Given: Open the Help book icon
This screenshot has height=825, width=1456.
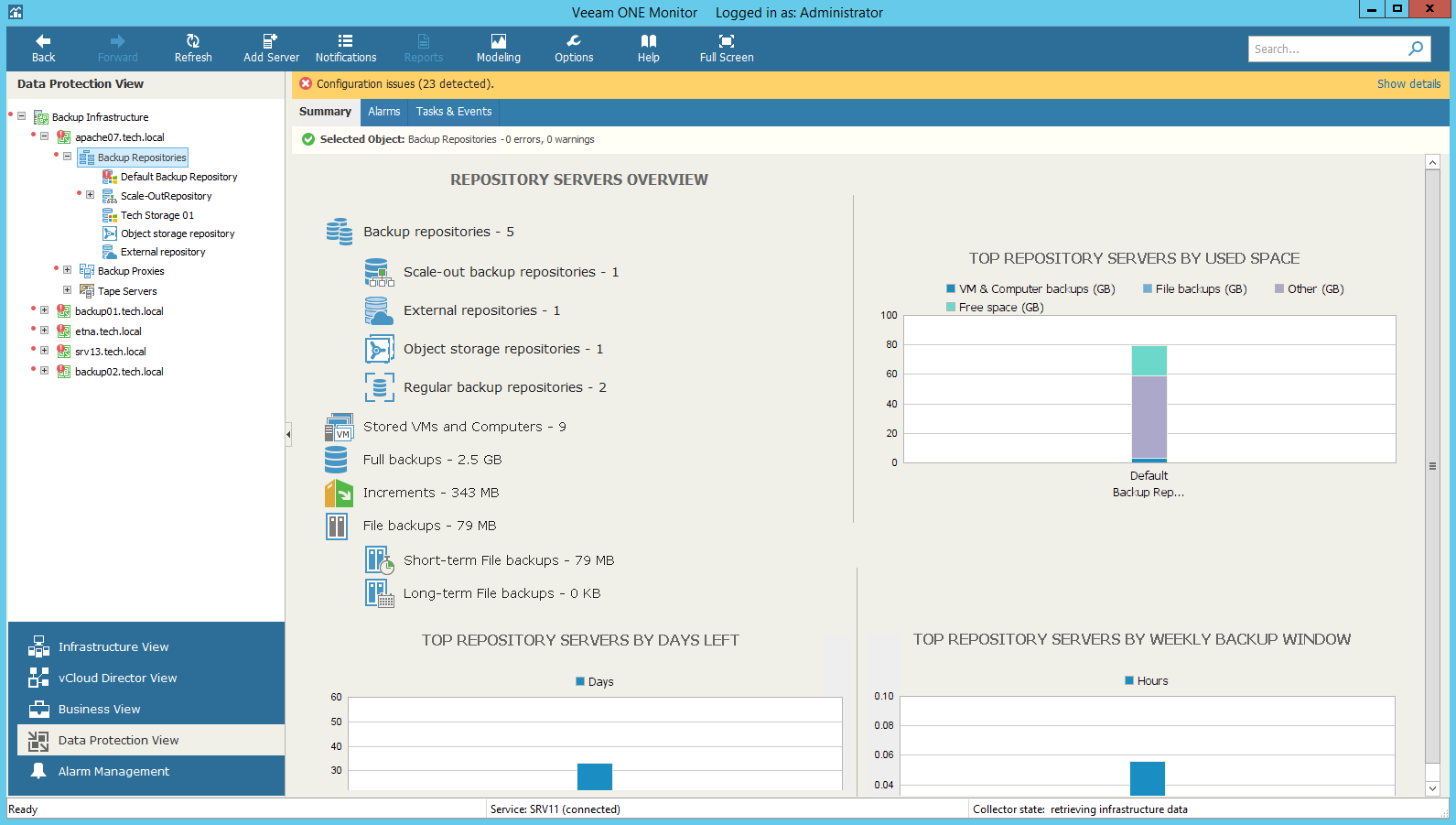Looking at the screenshot, I should point(649,41).
